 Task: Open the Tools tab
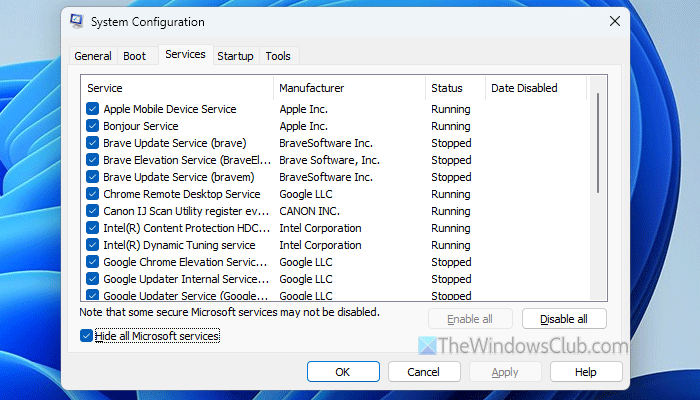278,56
